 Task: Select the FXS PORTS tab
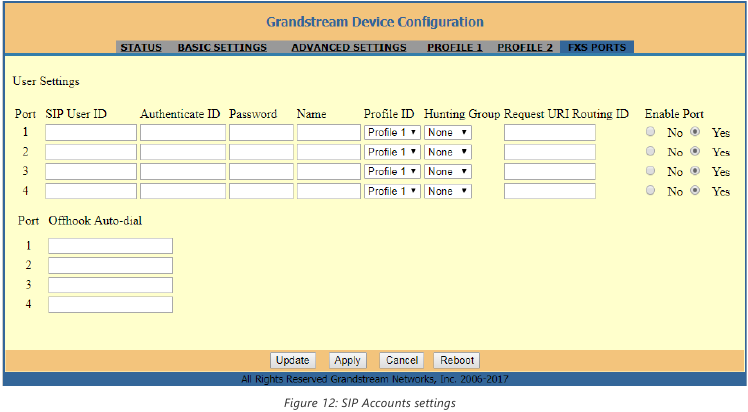(597, 47)
